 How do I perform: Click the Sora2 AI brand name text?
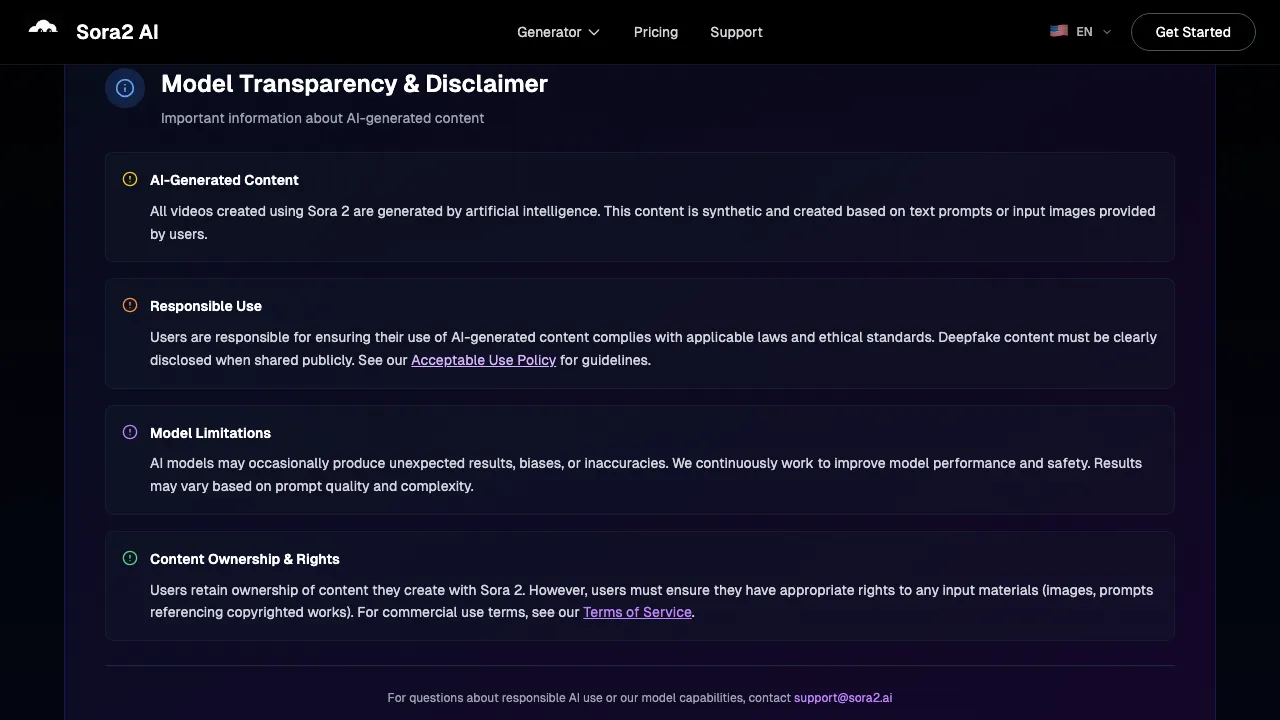click(x=117, y=32)
